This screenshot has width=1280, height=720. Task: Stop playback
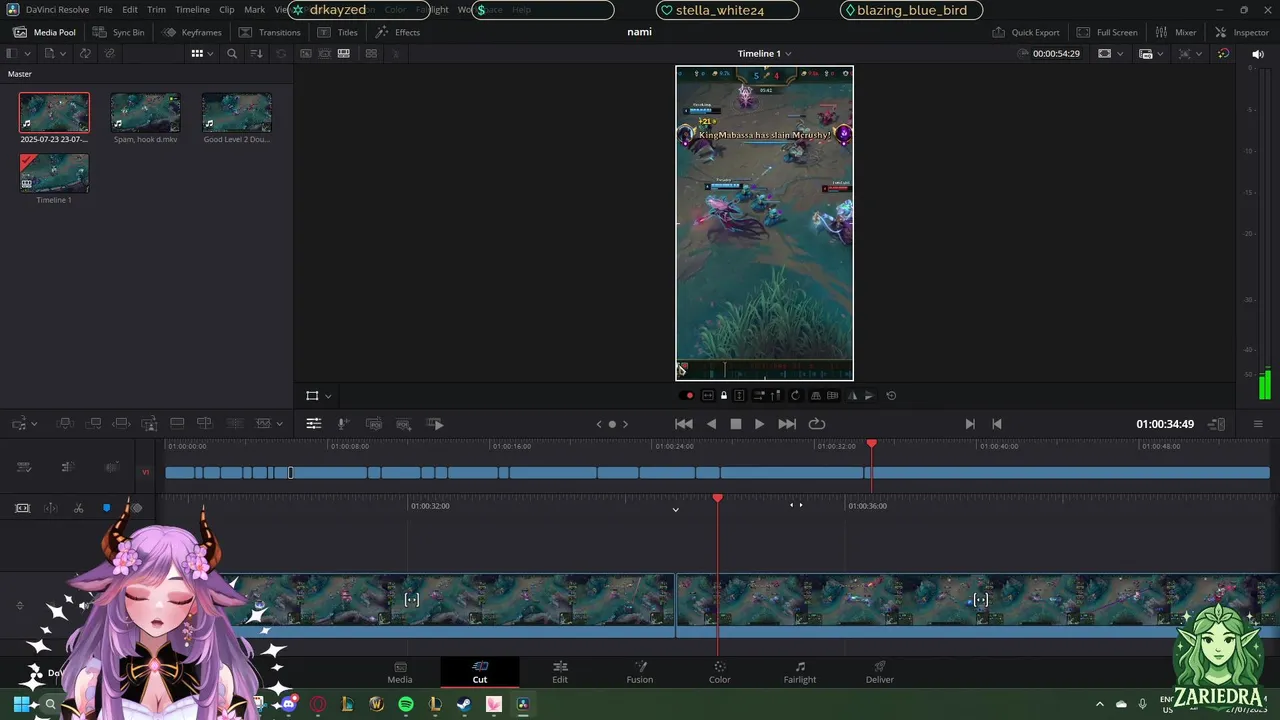click(x=736, y=424)
